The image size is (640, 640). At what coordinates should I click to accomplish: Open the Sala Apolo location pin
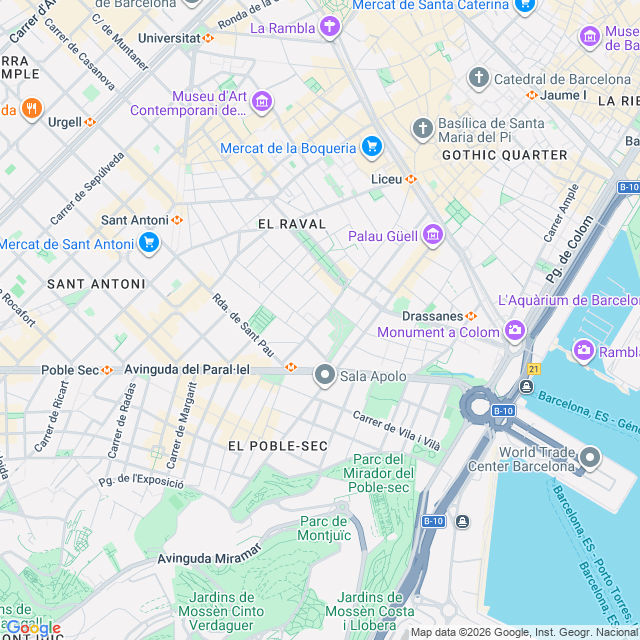[324, 375]
